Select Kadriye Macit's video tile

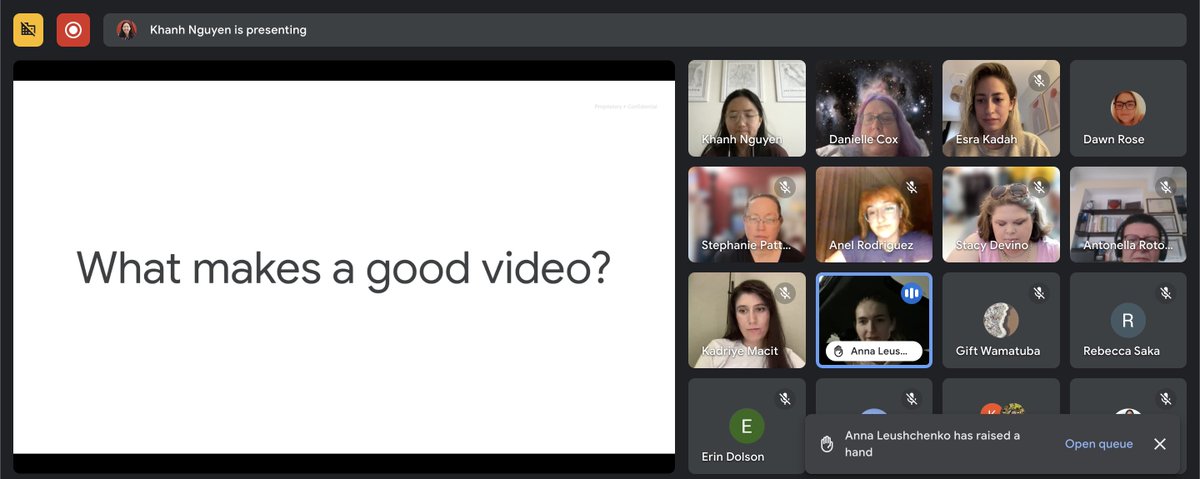tap(746, 320)
